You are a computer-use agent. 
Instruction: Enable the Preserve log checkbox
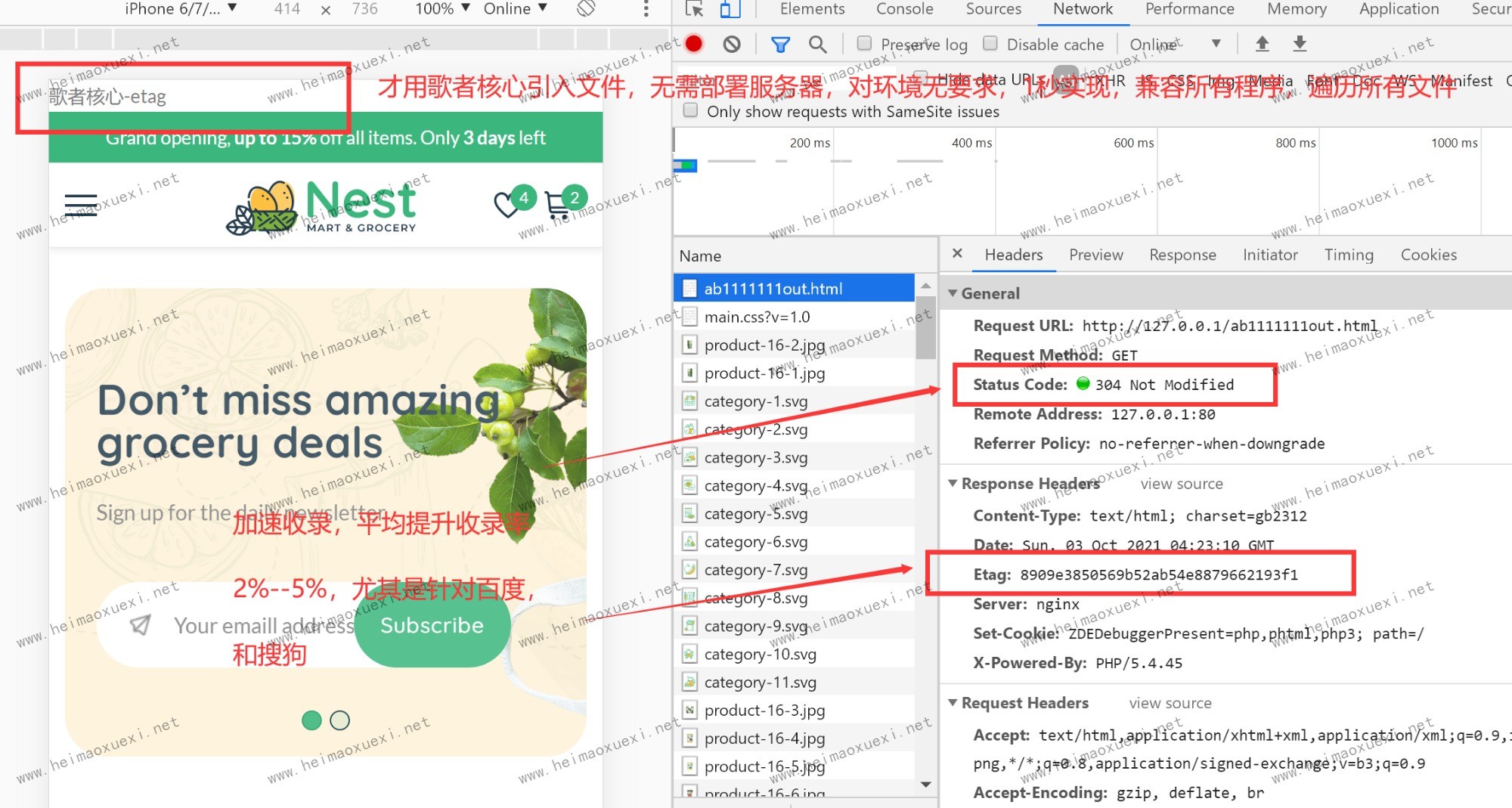point(864,44)
